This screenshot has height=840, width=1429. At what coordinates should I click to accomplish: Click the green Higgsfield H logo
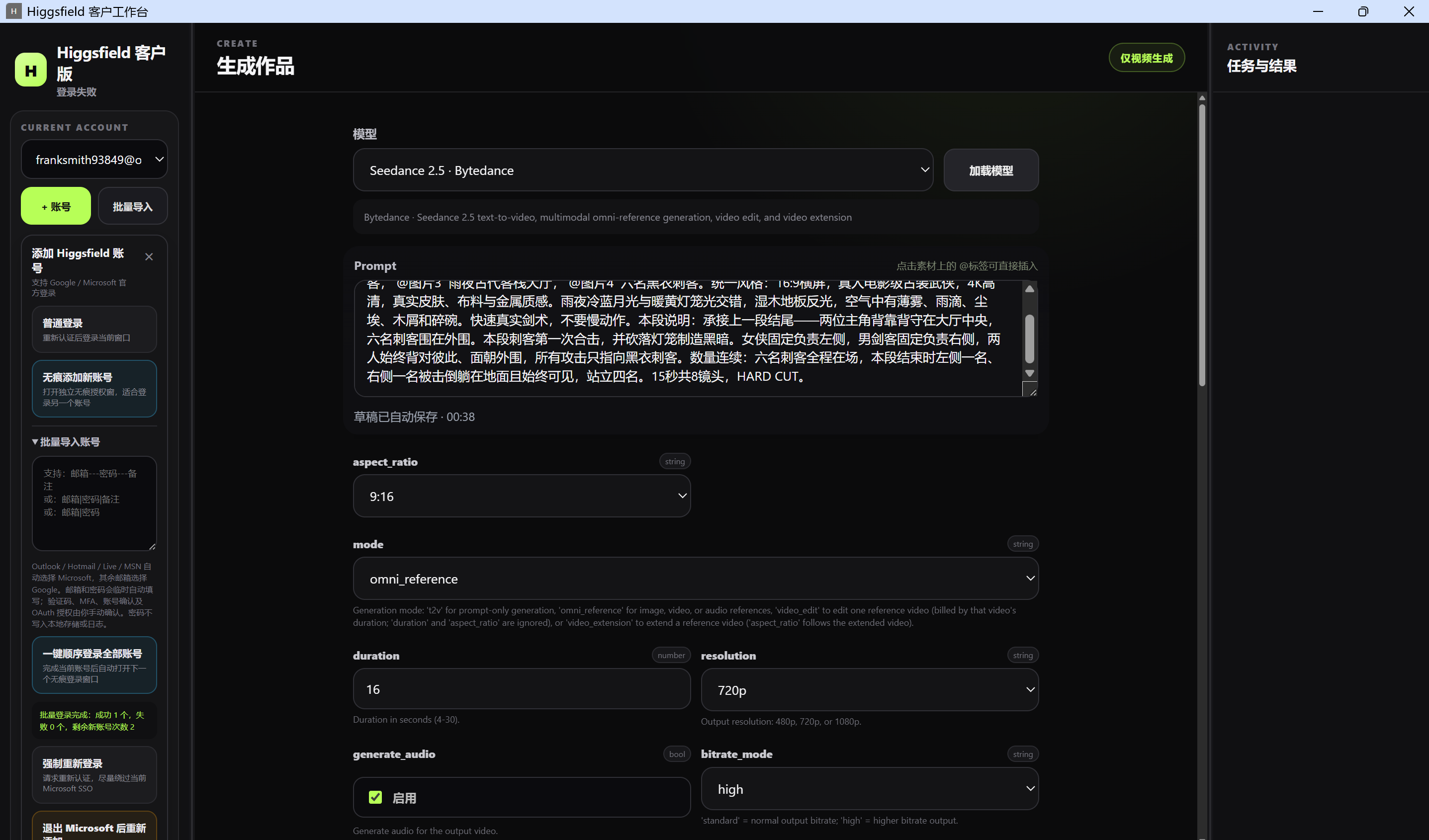point(31,70)
